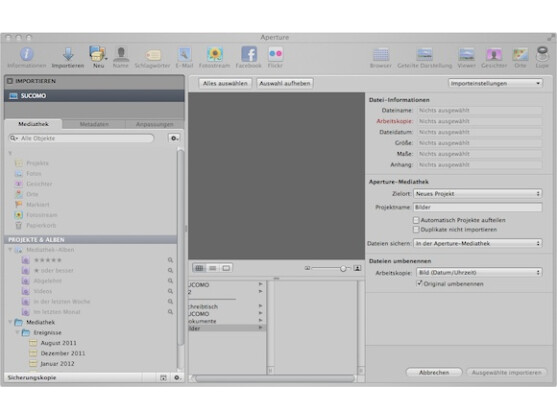Image resolution: width=557 pixels, height=418 pixels.
Task: Open Fotostream sunflower icon
Action: click(215, 54)
